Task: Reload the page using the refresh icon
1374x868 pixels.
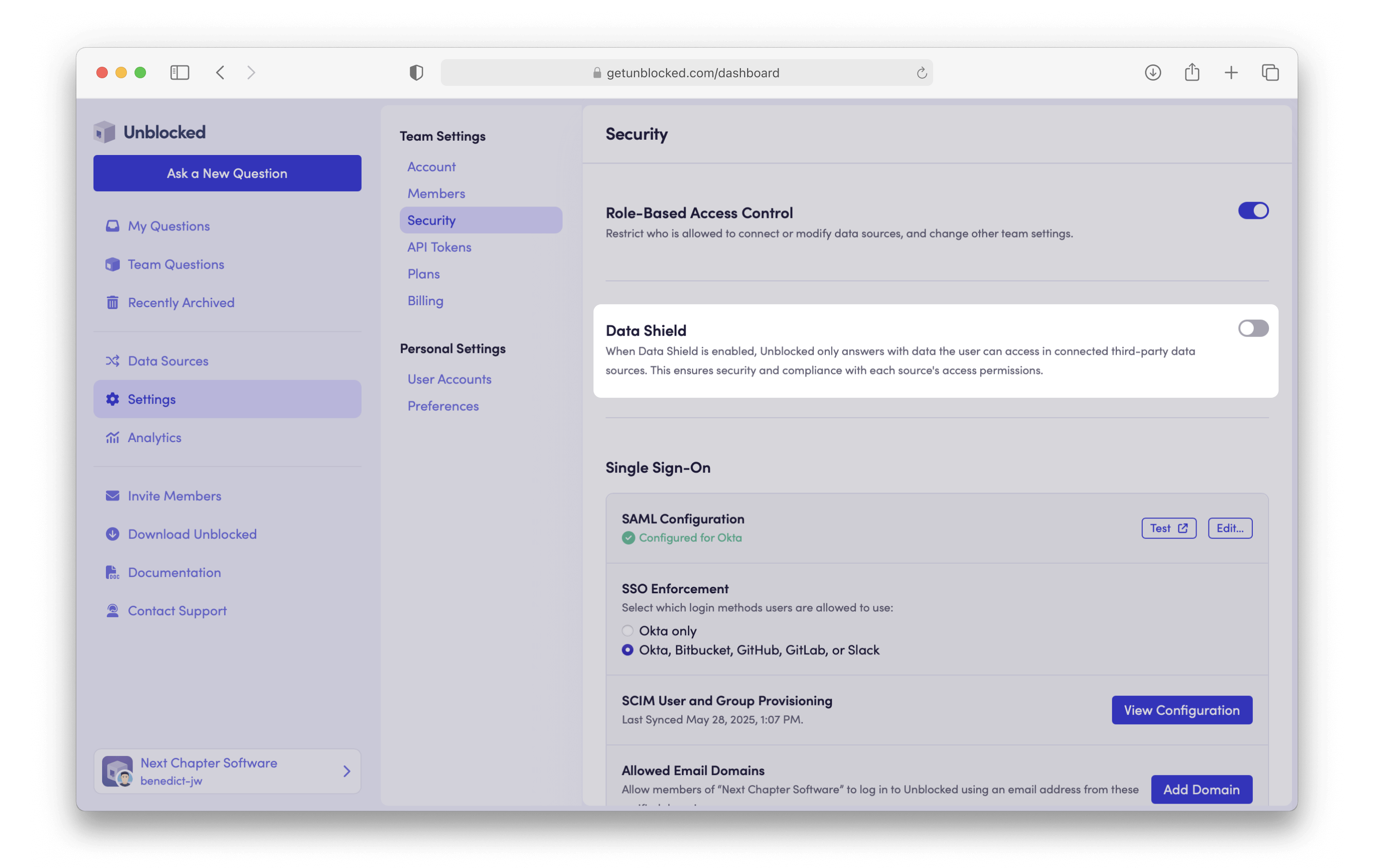Action: point(922,73)
